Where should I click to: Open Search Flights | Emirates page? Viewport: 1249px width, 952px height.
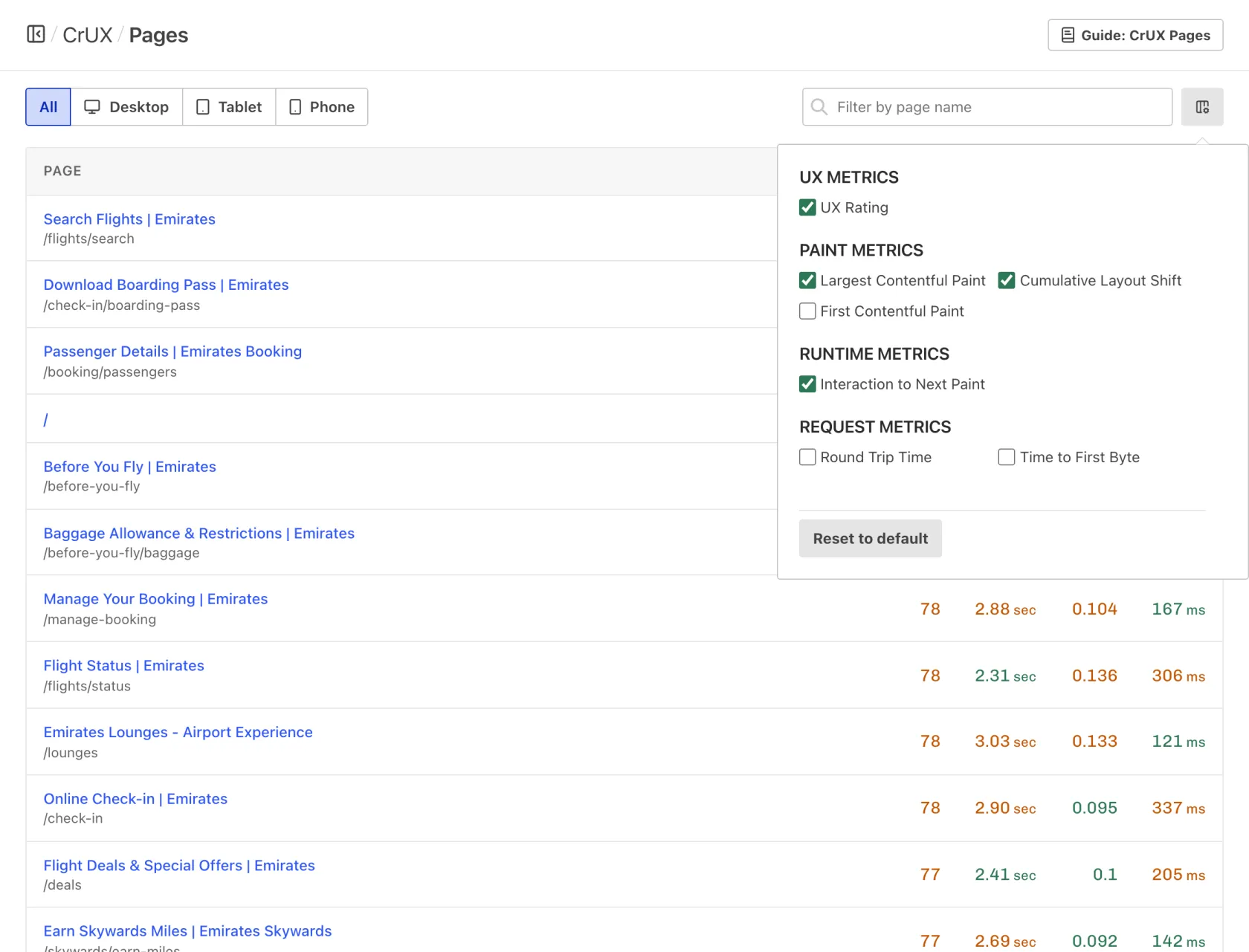[x=129, y=219]
